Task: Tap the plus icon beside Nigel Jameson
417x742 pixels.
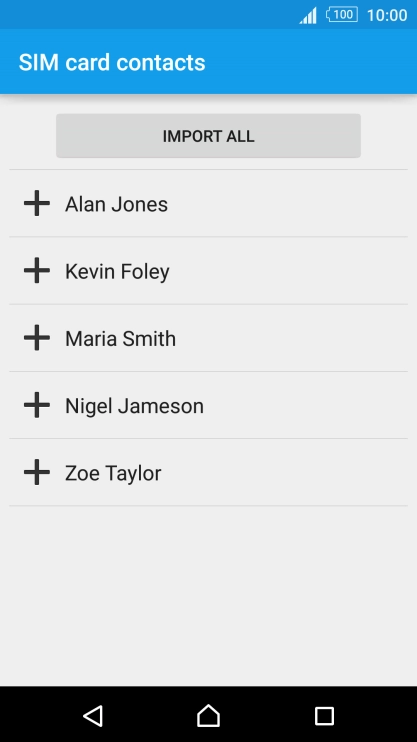Action: [x=37, y=405]
